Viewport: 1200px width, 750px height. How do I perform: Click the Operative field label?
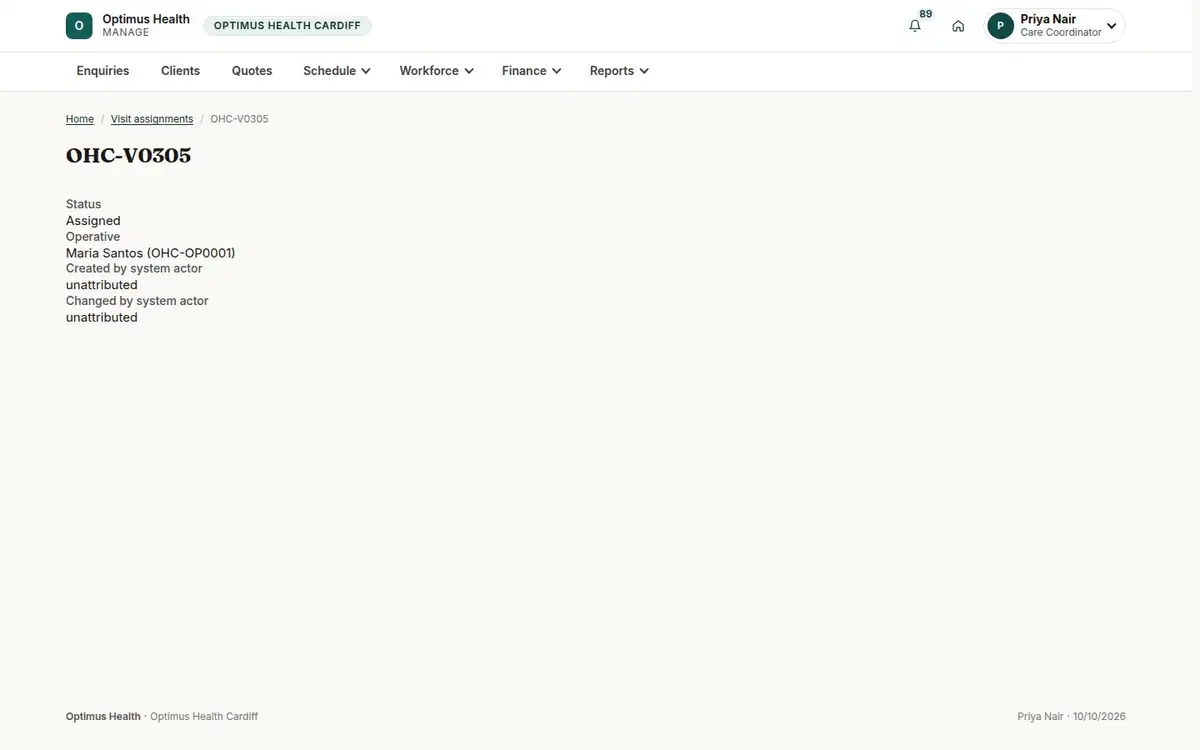93,237
